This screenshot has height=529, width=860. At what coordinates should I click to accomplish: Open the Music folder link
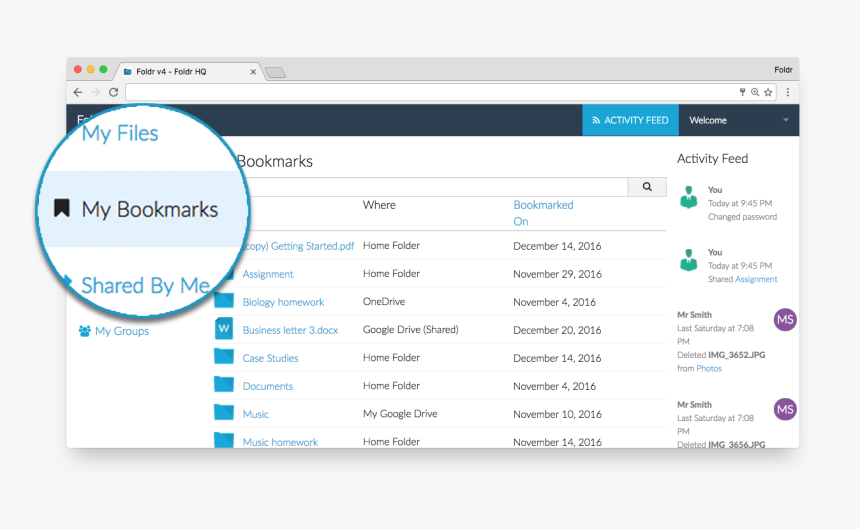256,414
